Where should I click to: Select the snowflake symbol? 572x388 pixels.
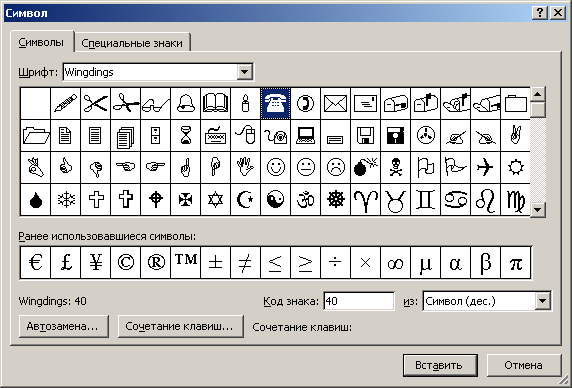point(65,200)
